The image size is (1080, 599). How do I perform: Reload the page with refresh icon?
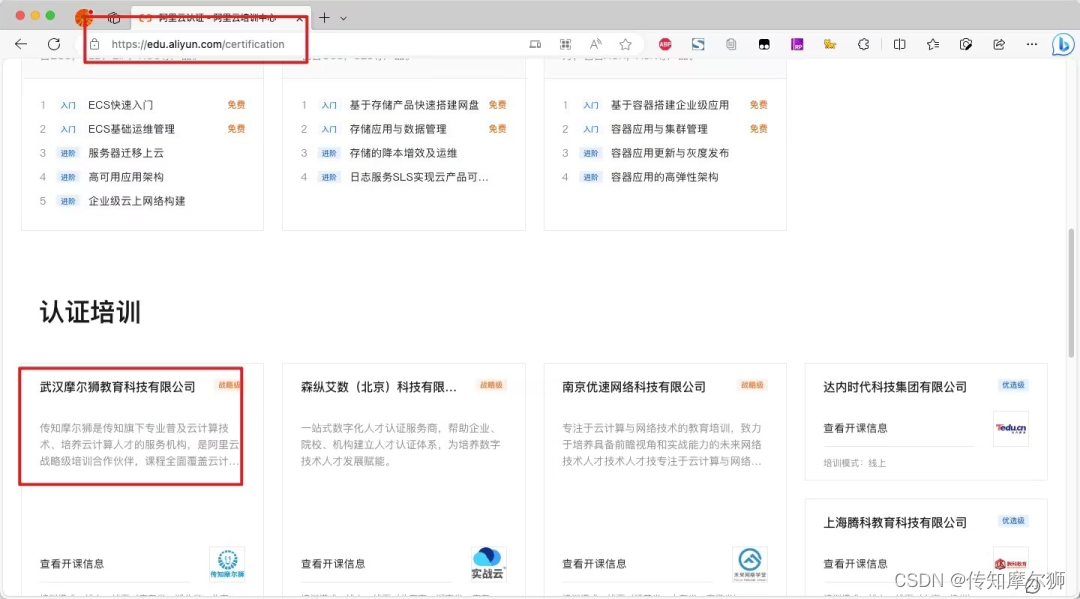click(x=54, y=44)
